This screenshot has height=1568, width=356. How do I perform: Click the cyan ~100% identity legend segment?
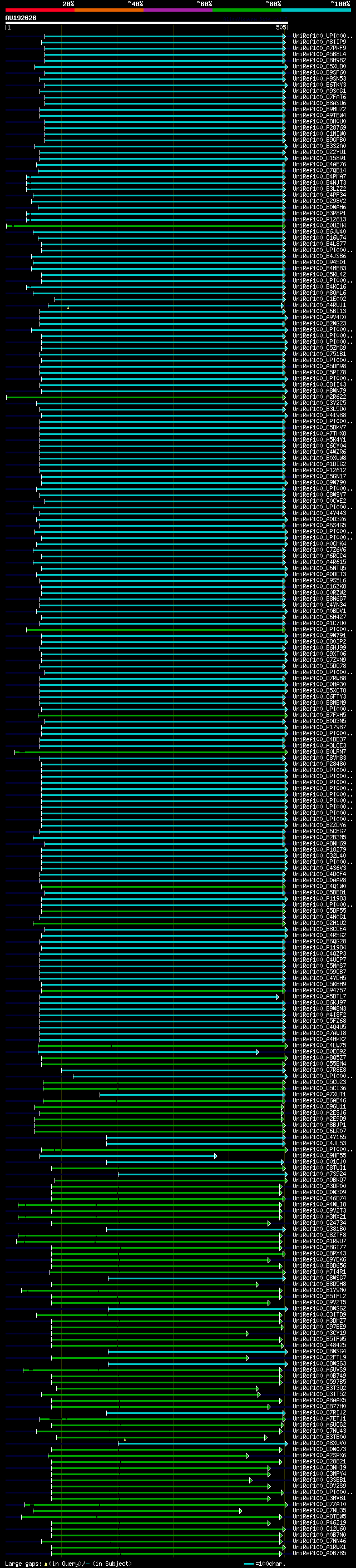(316, 10)
